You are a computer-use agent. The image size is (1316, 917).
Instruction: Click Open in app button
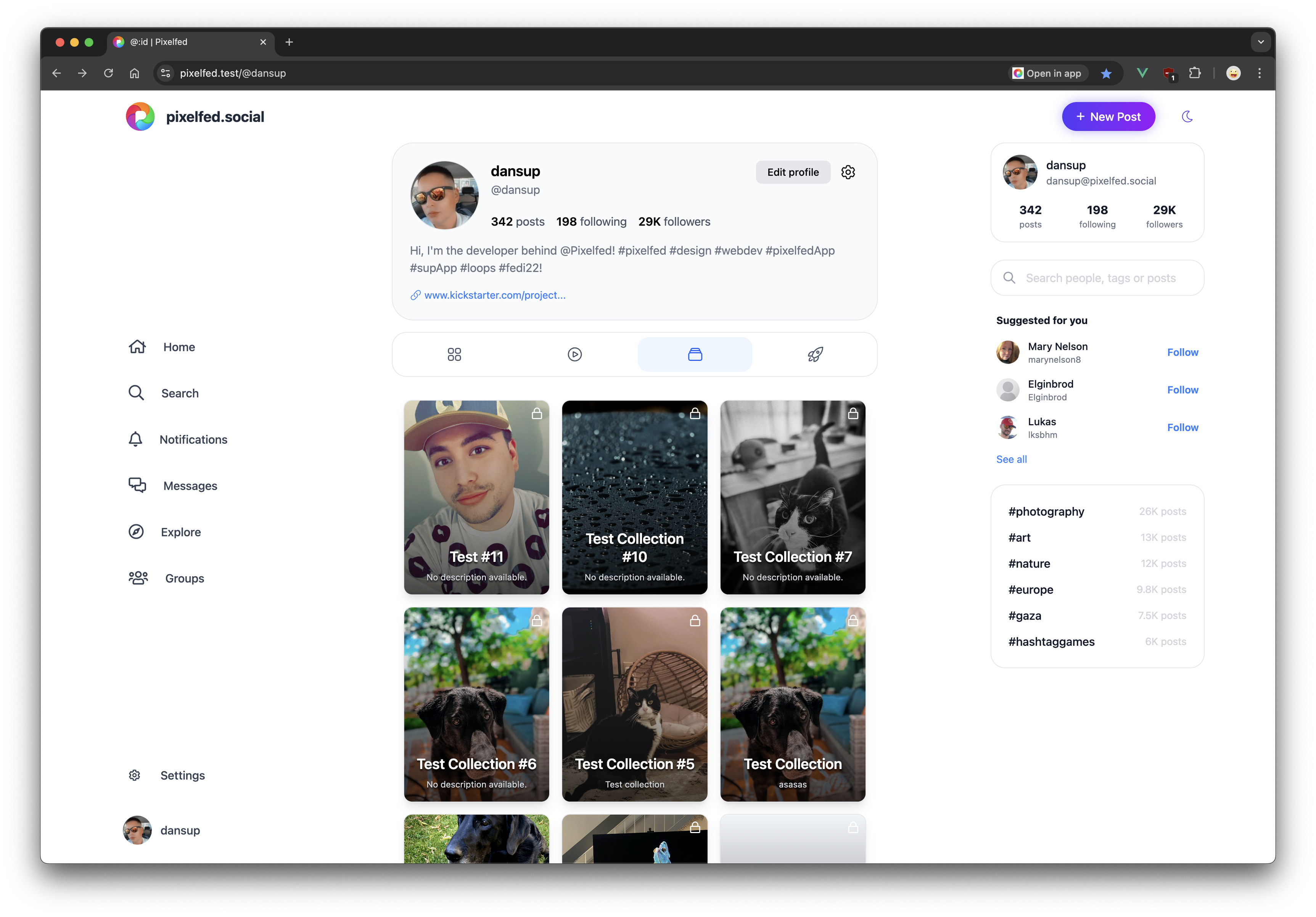pos(1047,73)
